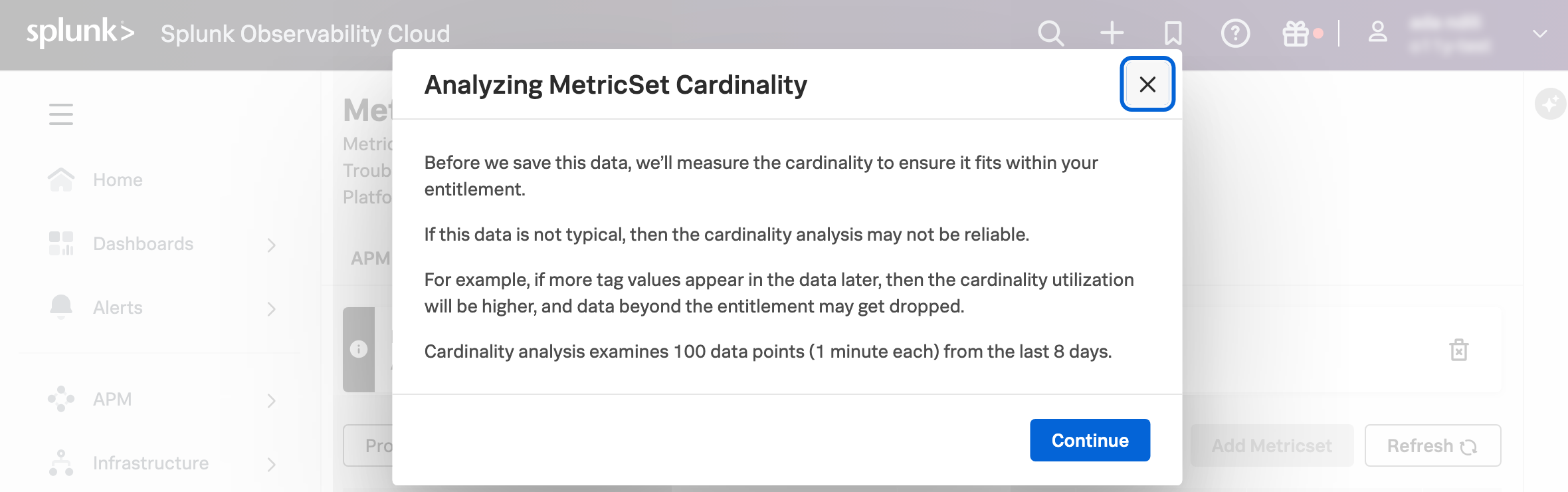1568x492 pixels.
Task: Open the search magnifier icon
Action: 1050,33
